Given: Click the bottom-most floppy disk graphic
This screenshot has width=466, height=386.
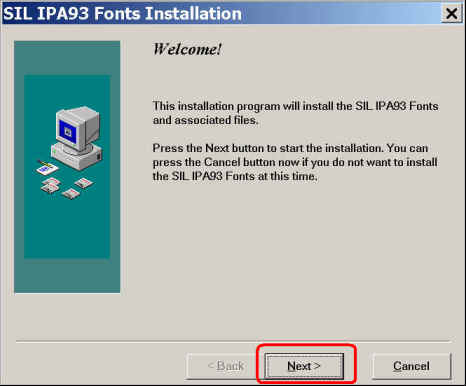Looking at the screenshot, I should tap(71, 194).
